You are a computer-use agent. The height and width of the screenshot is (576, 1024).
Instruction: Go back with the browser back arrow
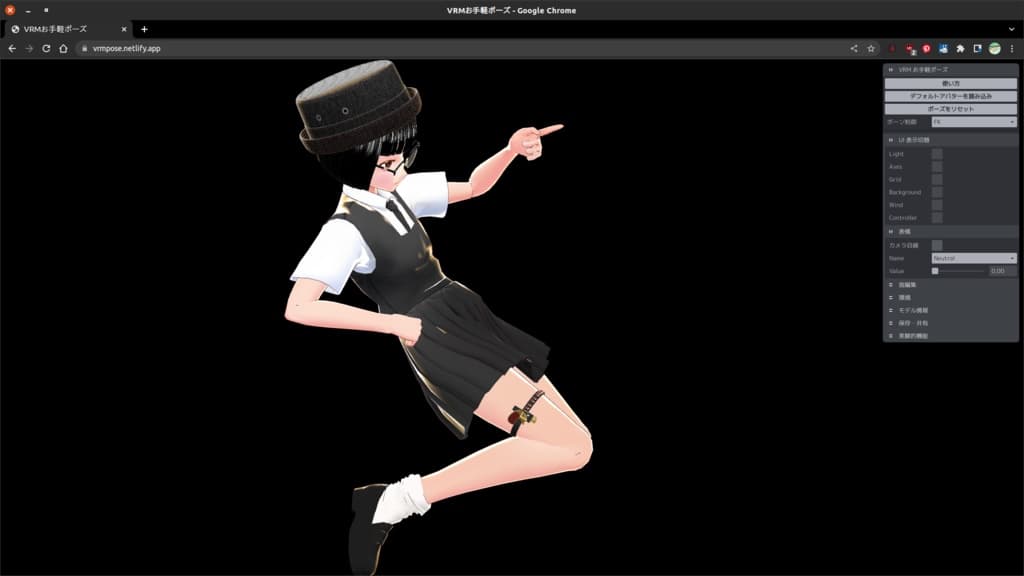(x=12, y=48)
